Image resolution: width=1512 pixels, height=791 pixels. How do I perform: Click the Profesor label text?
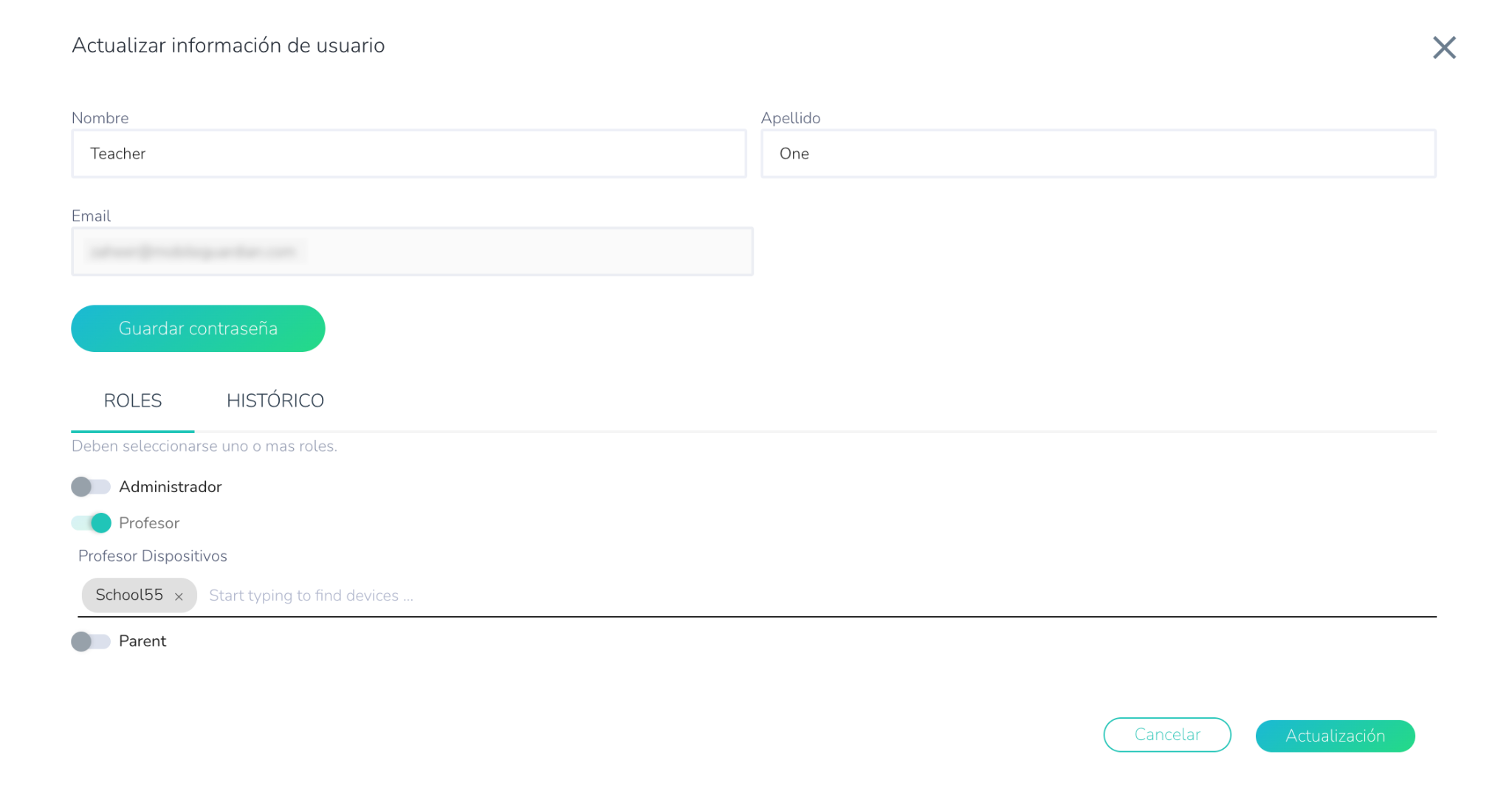pyautogui.click(x=149, y=523)
